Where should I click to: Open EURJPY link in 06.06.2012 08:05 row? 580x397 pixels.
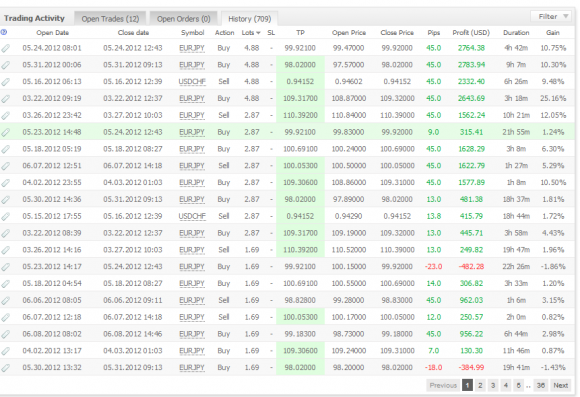pyautogui.click(x=192, y=300)
